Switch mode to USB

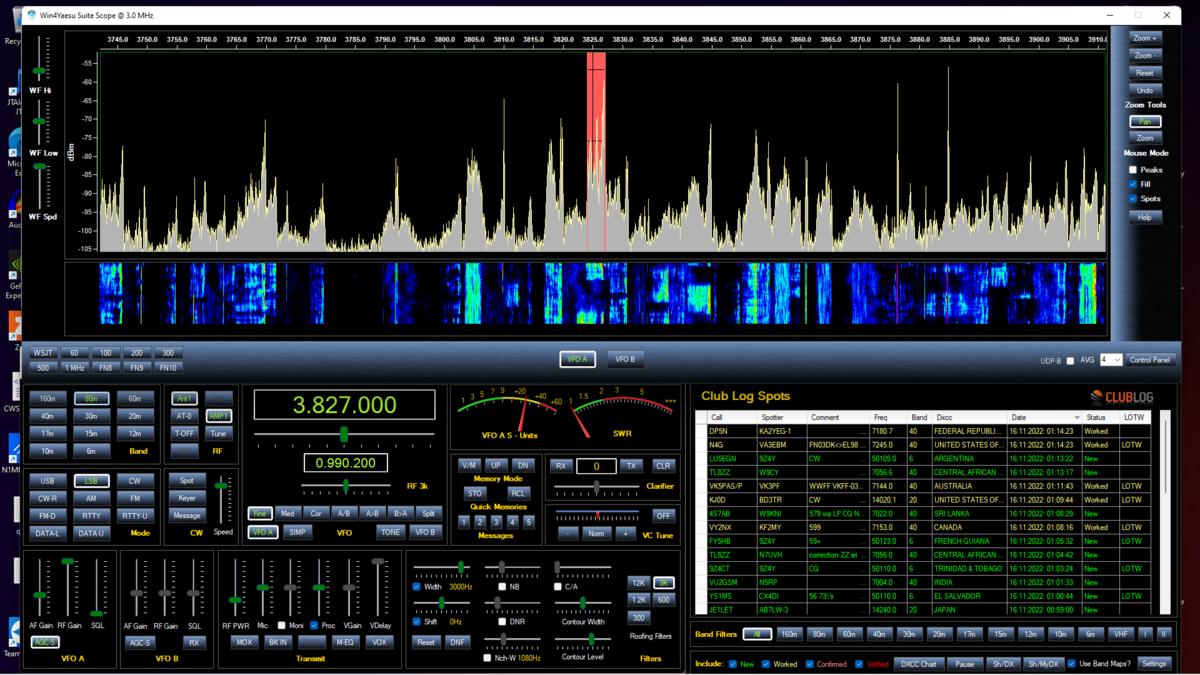(x=47, y=481)
